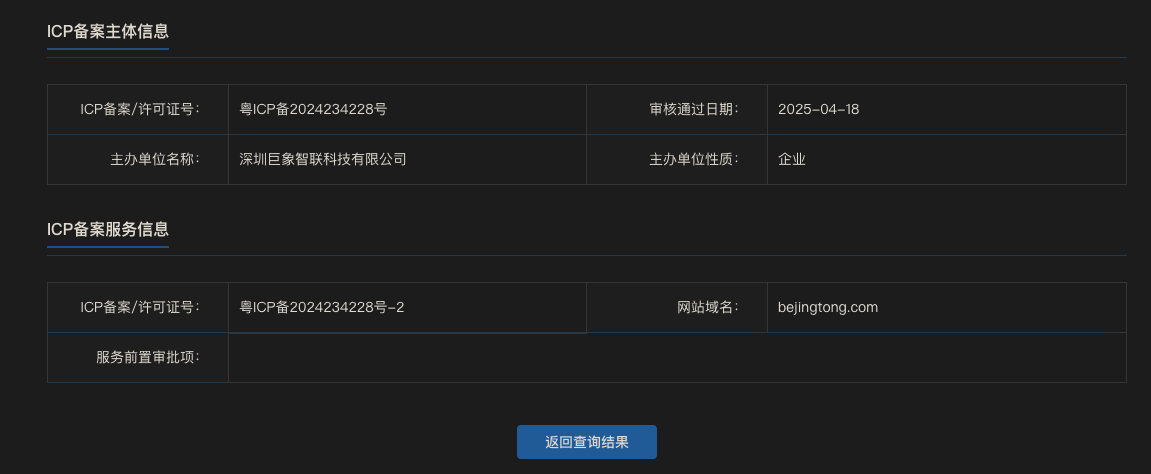This screenshot has height=474, width=1151.
Task: Click the empty 服务前置审批项 value cell
Action: click(x=677, y=357)
